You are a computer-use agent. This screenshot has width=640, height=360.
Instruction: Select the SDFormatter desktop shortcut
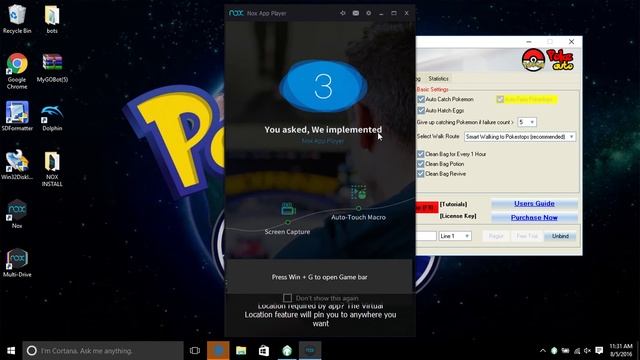click(17, 116)
